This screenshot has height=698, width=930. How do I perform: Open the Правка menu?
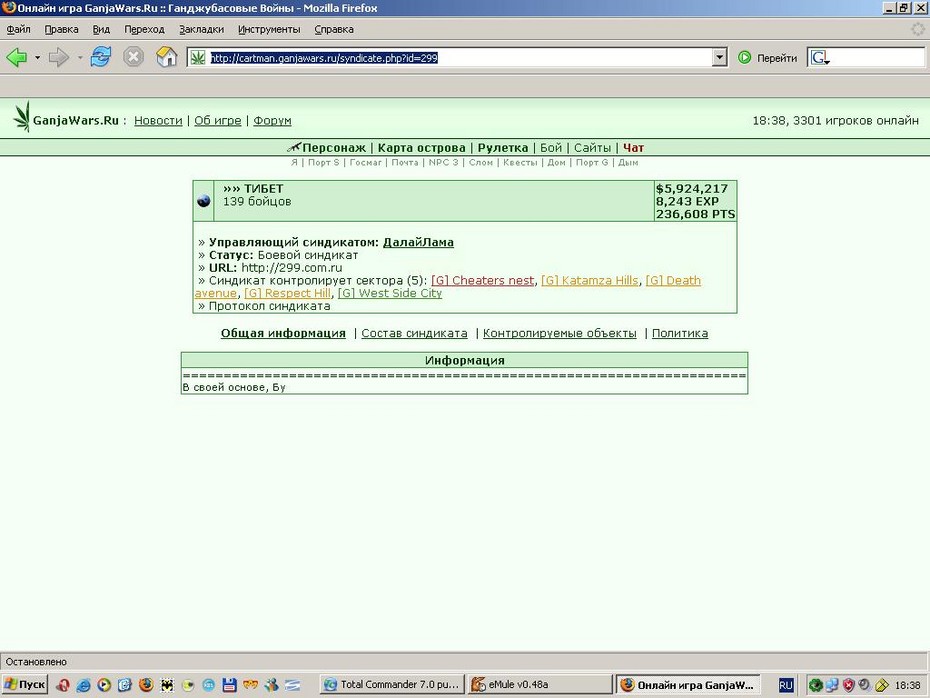pos(62,29)
